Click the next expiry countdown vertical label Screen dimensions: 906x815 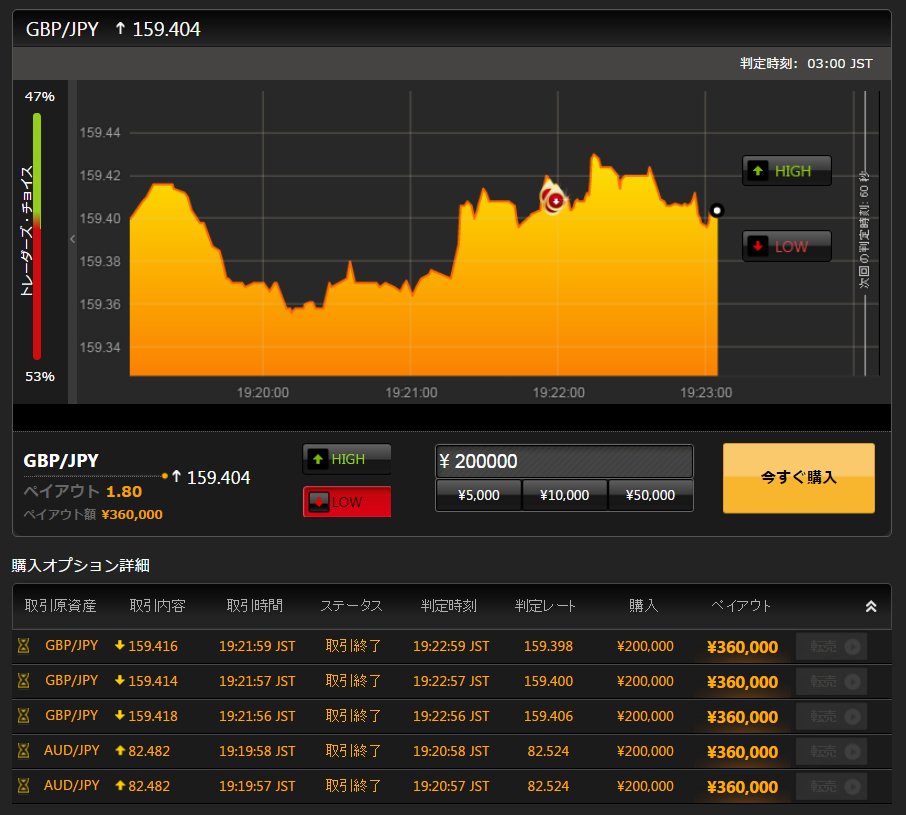[x=864, y=229]
